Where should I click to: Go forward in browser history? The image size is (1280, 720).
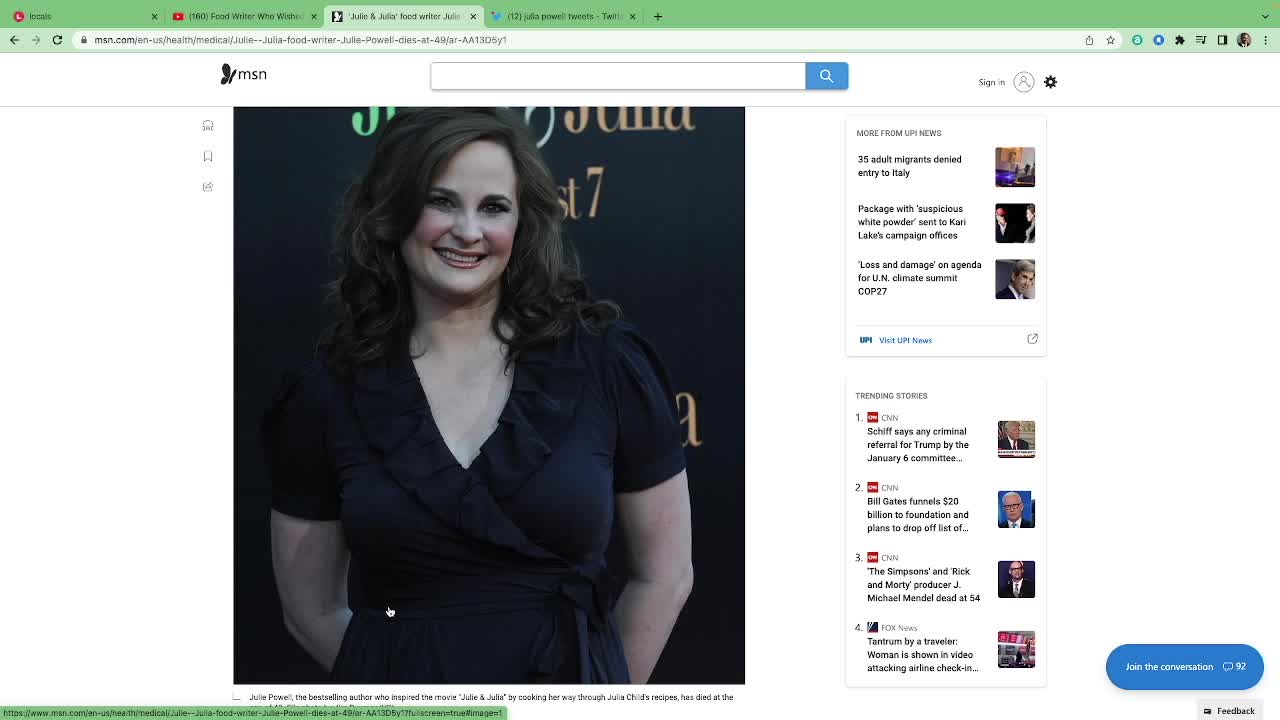coord(36,40)
